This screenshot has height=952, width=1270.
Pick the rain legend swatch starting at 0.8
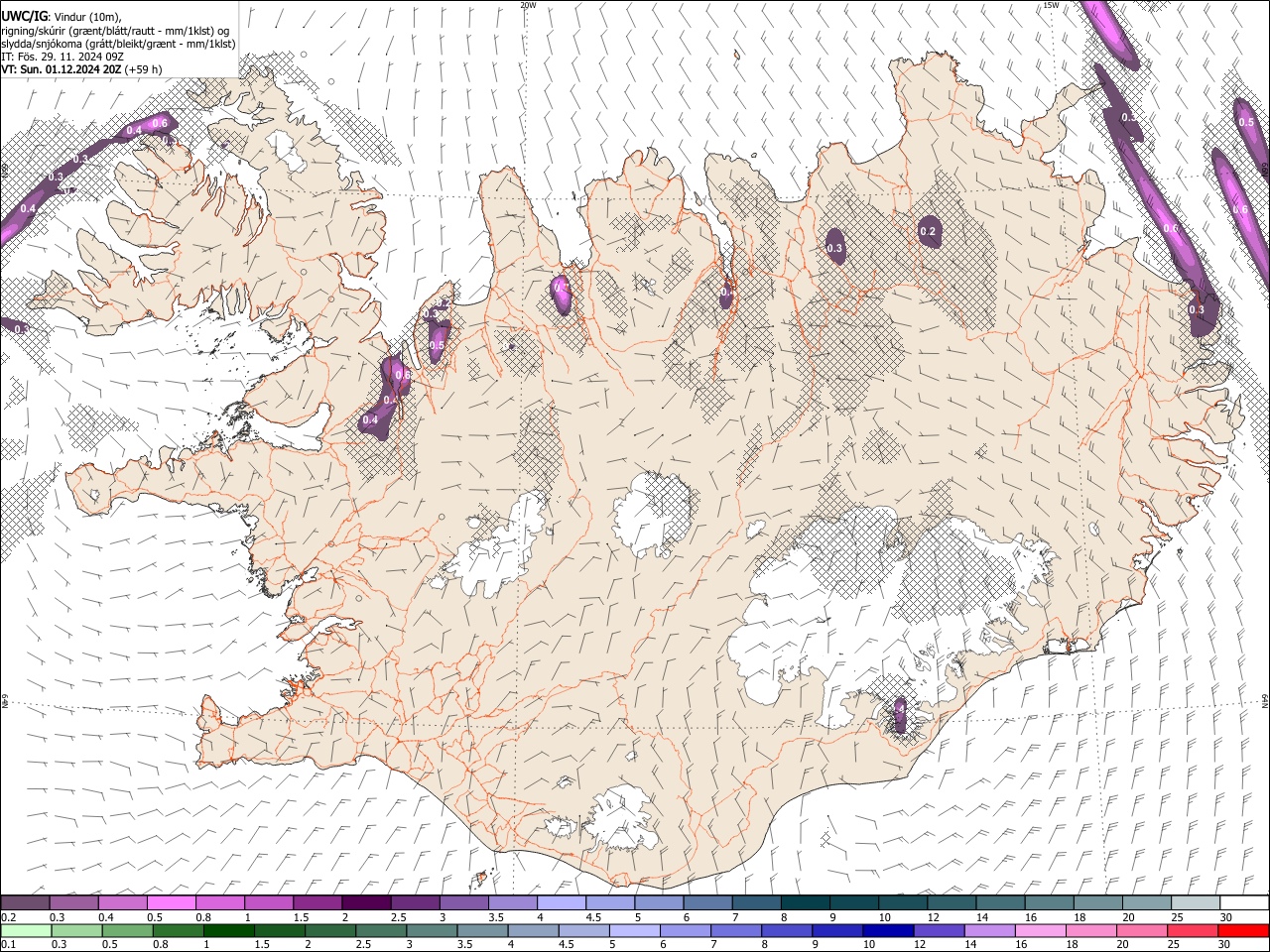pos(179,930)
